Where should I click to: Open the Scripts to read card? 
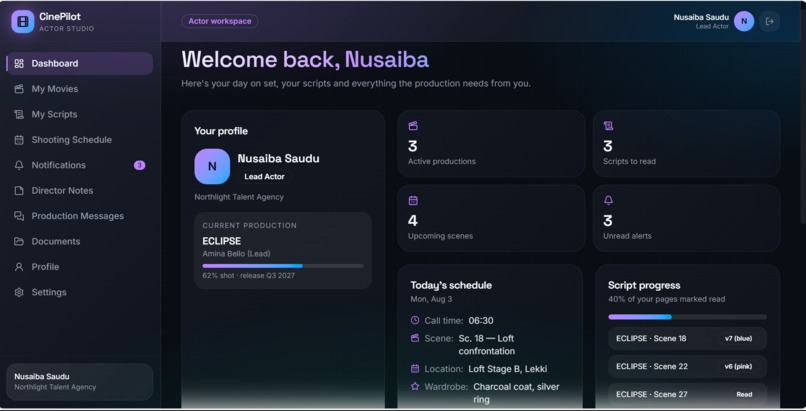pos(686,144)
